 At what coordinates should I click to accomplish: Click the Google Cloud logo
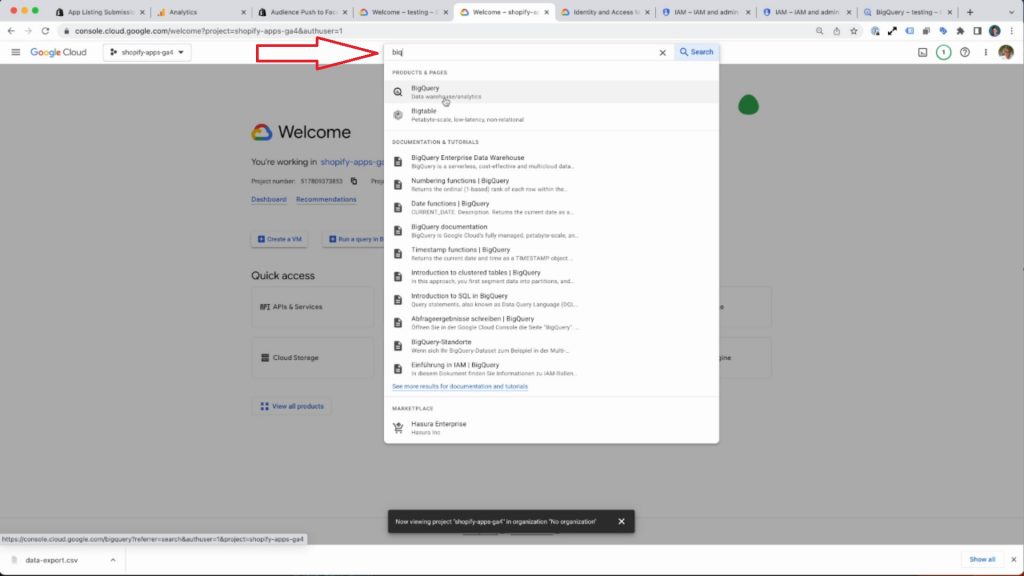pos(58,52)
